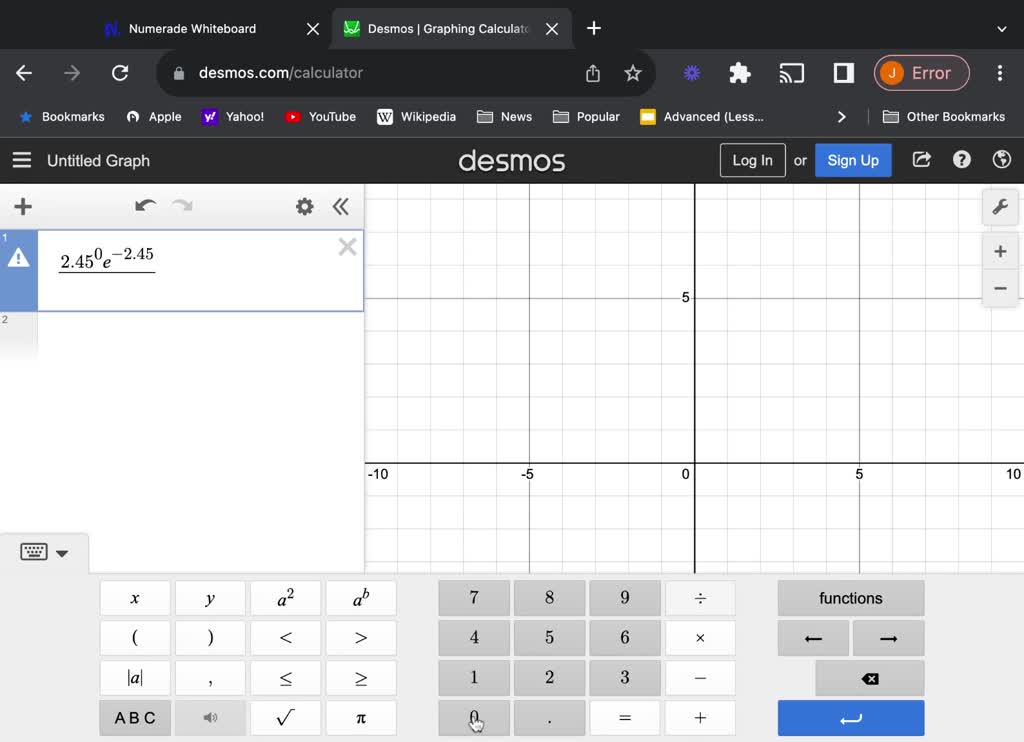Image resolution: width=1024 pixels, height=742 pixels.
Task: Open the keypad functions menu
Action: 850,598
